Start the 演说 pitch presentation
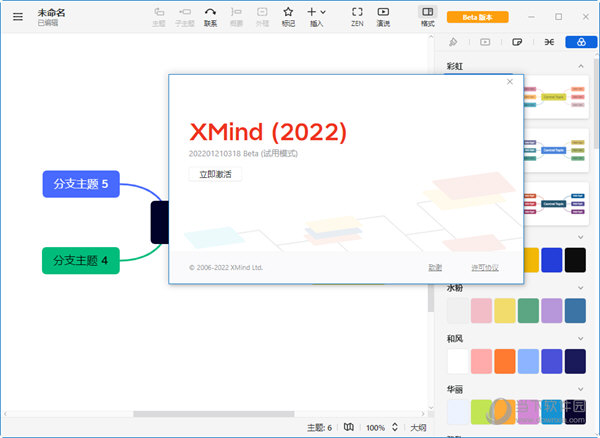600x438 pixels. pos(383,17)
